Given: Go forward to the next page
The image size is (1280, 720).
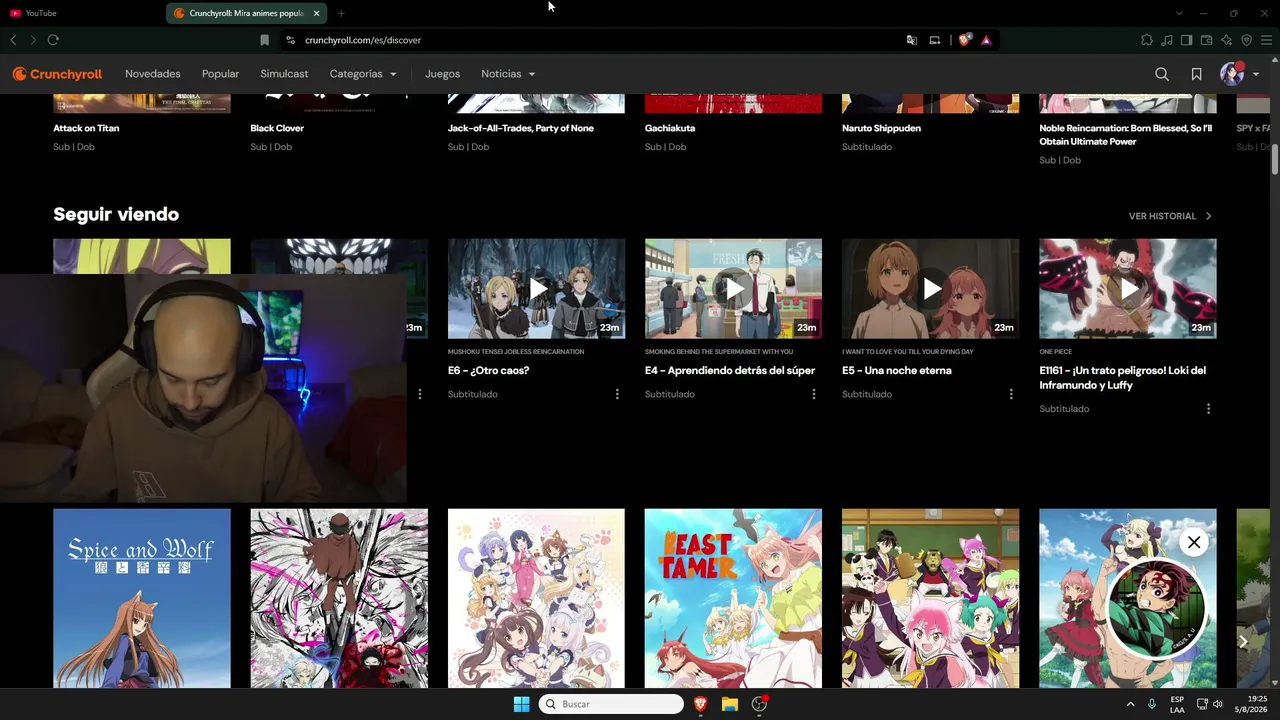Looking at the screenshot, I should click(33, 40).
